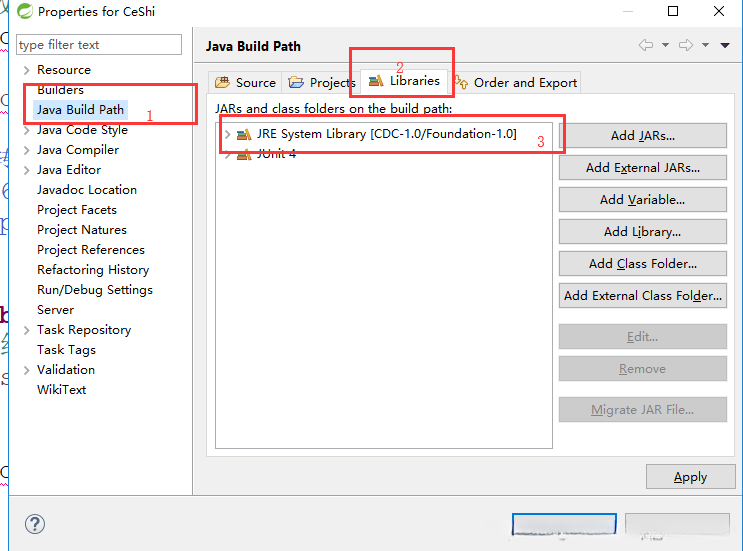The height and width of the screenshot is (551, 743).
Task: Open the Order and Export tab
Action: pyautogui.click(x=515, y=82)
